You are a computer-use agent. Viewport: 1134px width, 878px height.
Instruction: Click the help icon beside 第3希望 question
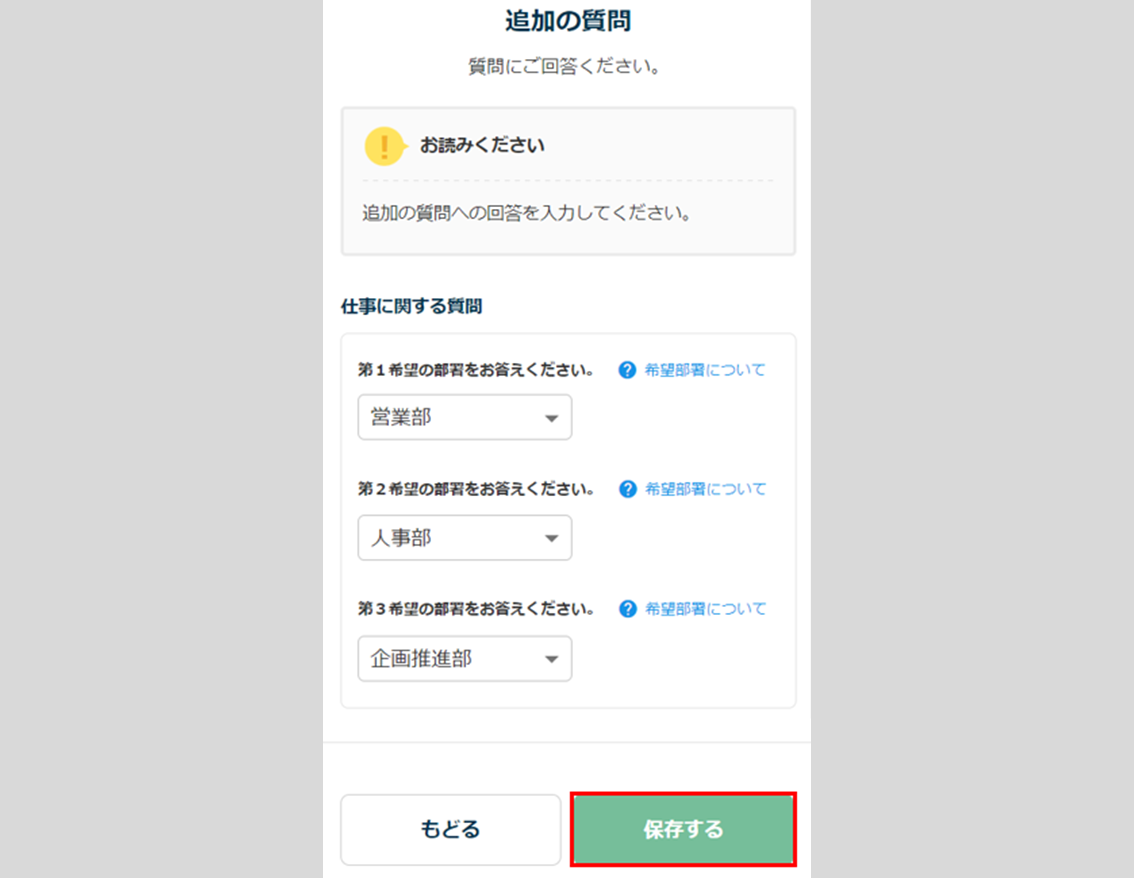point(627,609)
